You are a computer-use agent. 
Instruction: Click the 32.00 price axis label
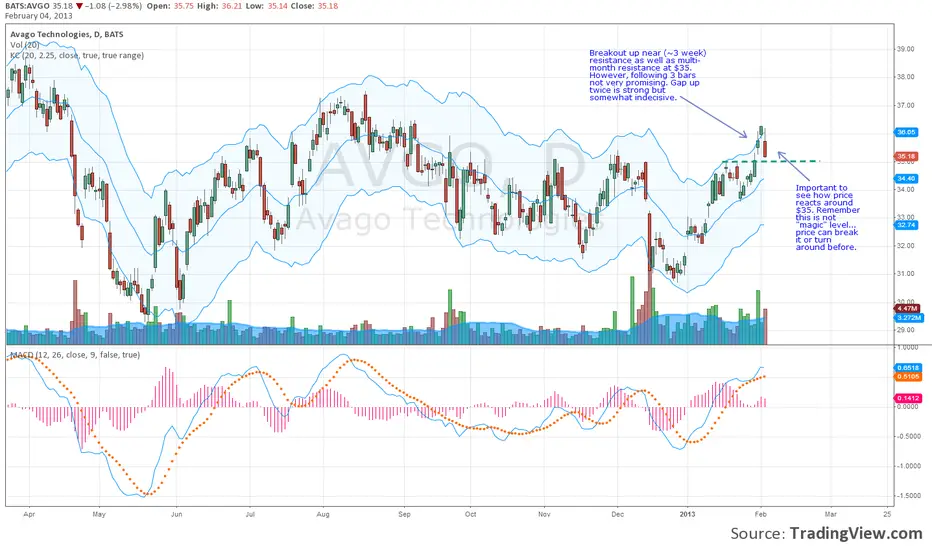[905, 246]
